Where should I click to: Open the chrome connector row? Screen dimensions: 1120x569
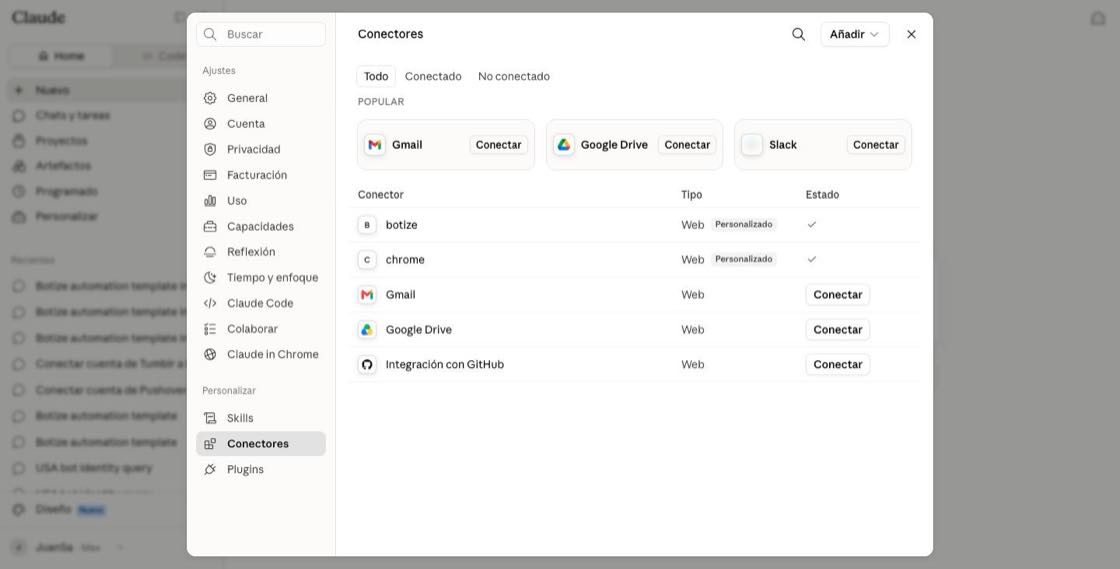(x=634, y=260)
